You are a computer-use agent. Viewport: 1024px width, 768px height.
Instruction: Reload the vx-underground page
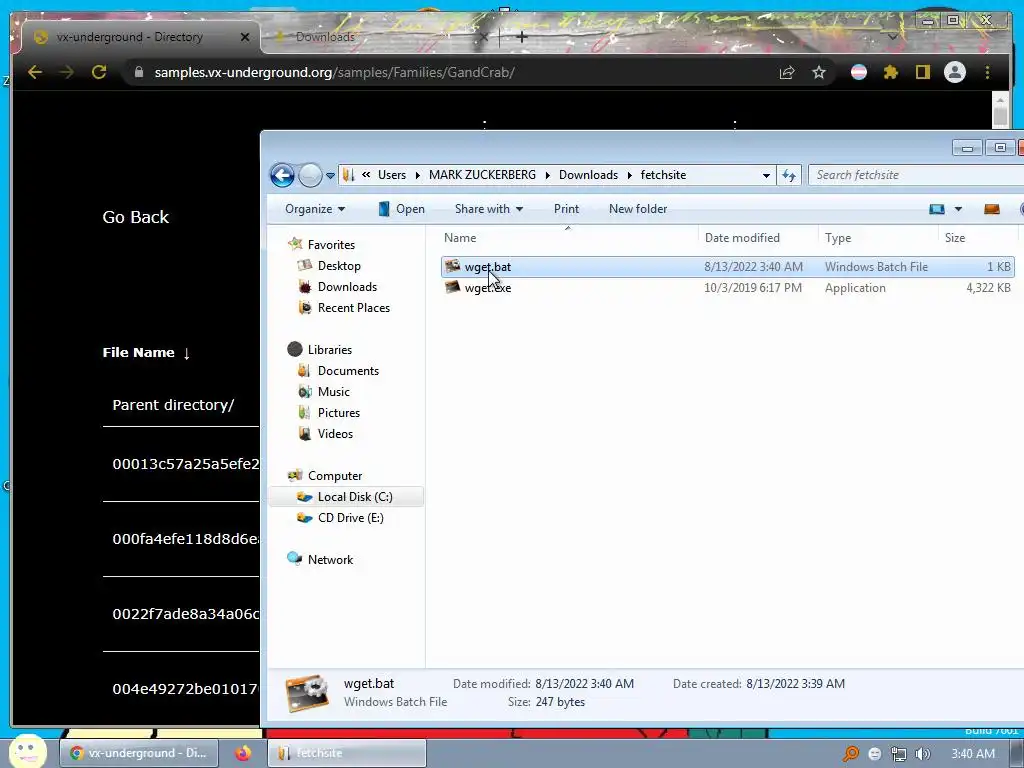click(x=99, y=72)
